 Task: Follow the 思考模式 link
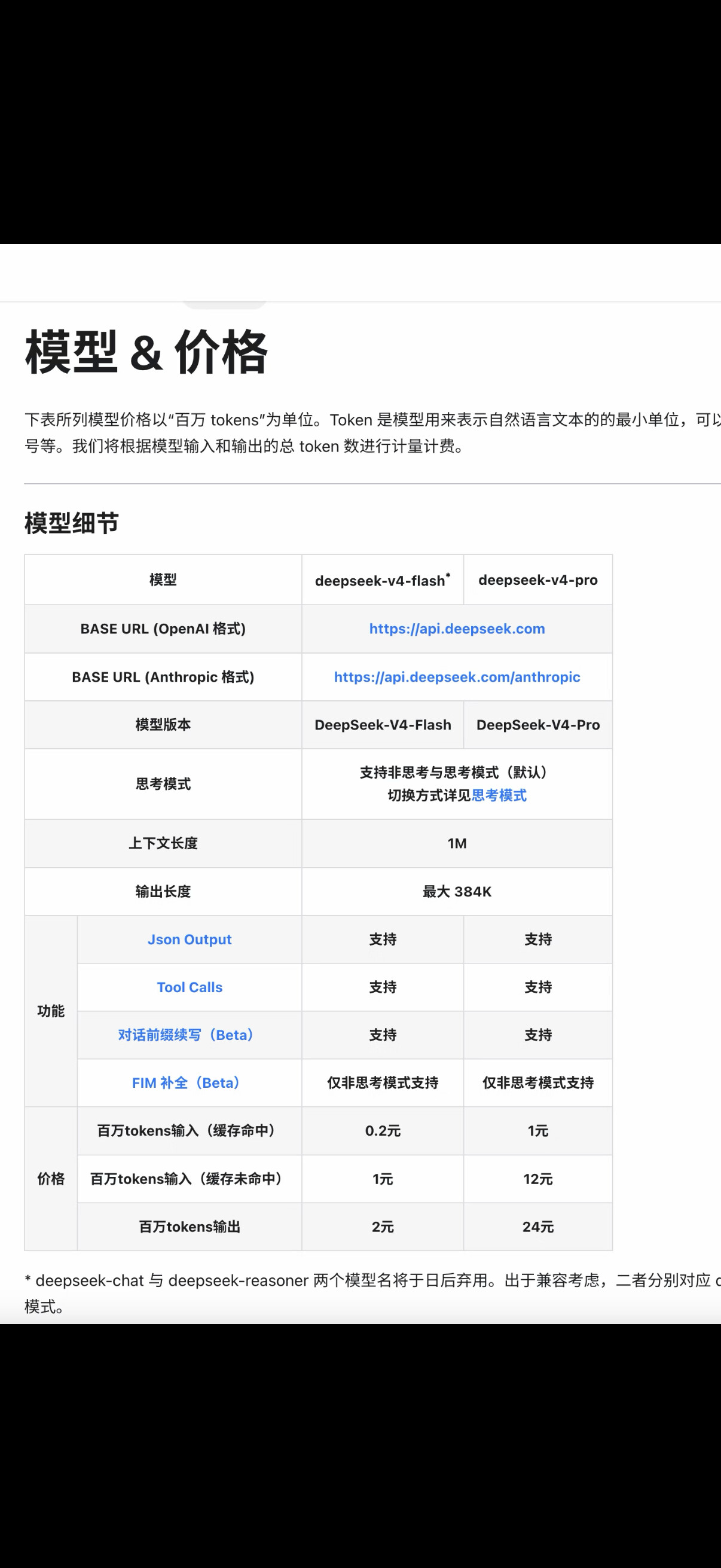(499, 795)
